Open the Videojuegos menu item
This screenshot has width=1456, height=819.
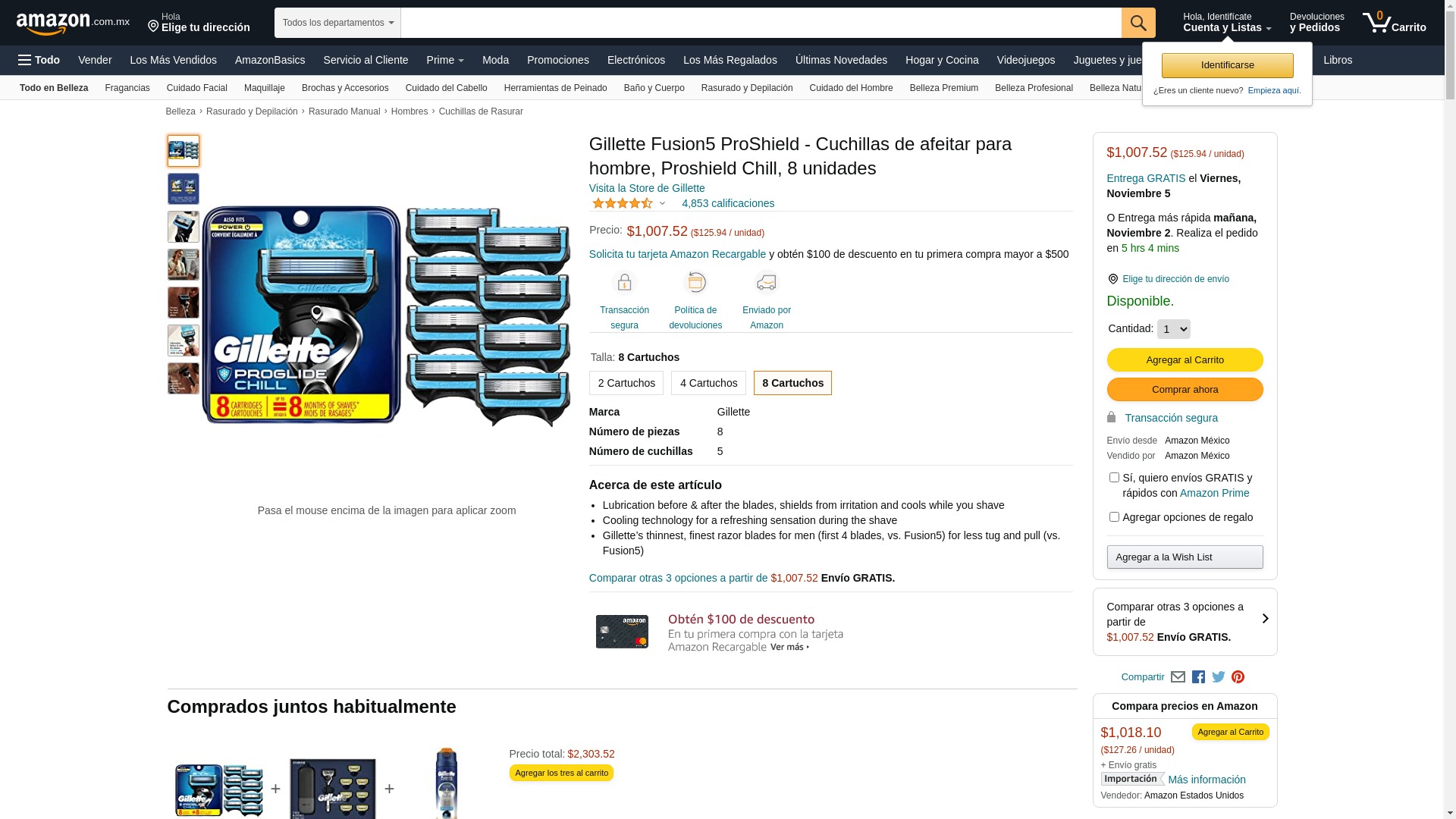pyautogui.click(x=1025, y=60)
